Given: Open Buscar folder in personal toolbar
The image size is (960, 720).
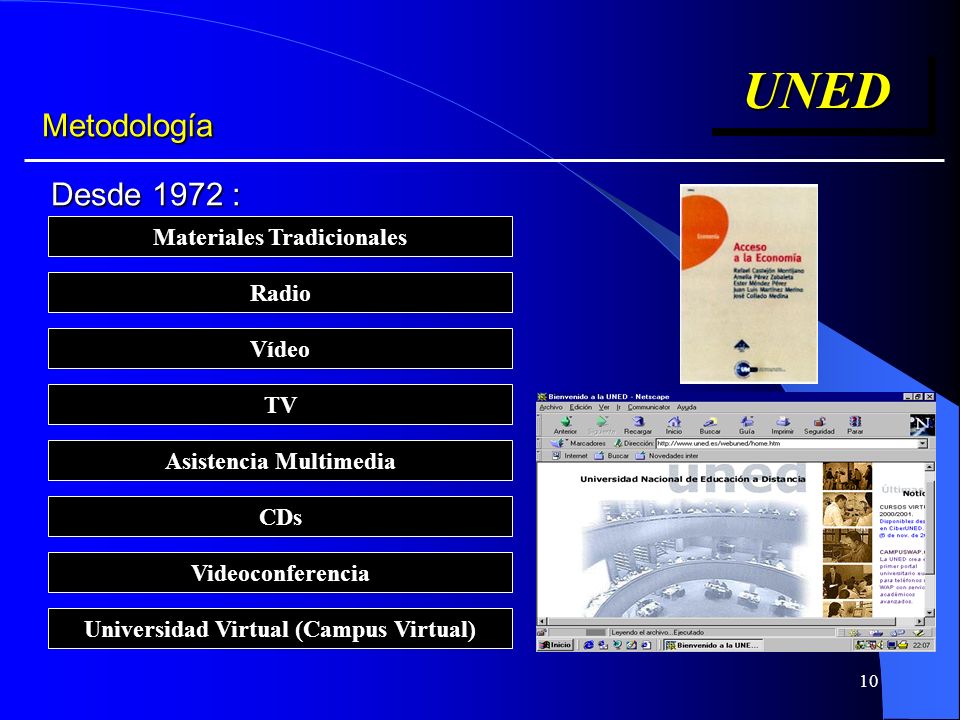Looking at the screenshot, I should coord(612,456).
